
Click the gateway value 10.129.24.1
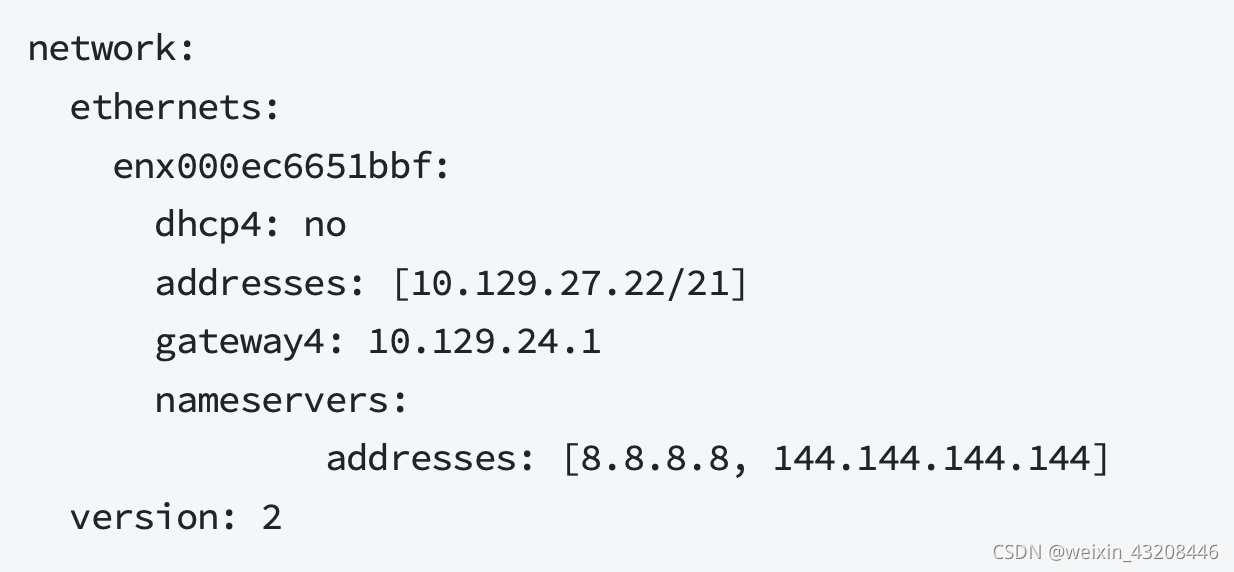point(484,342)
